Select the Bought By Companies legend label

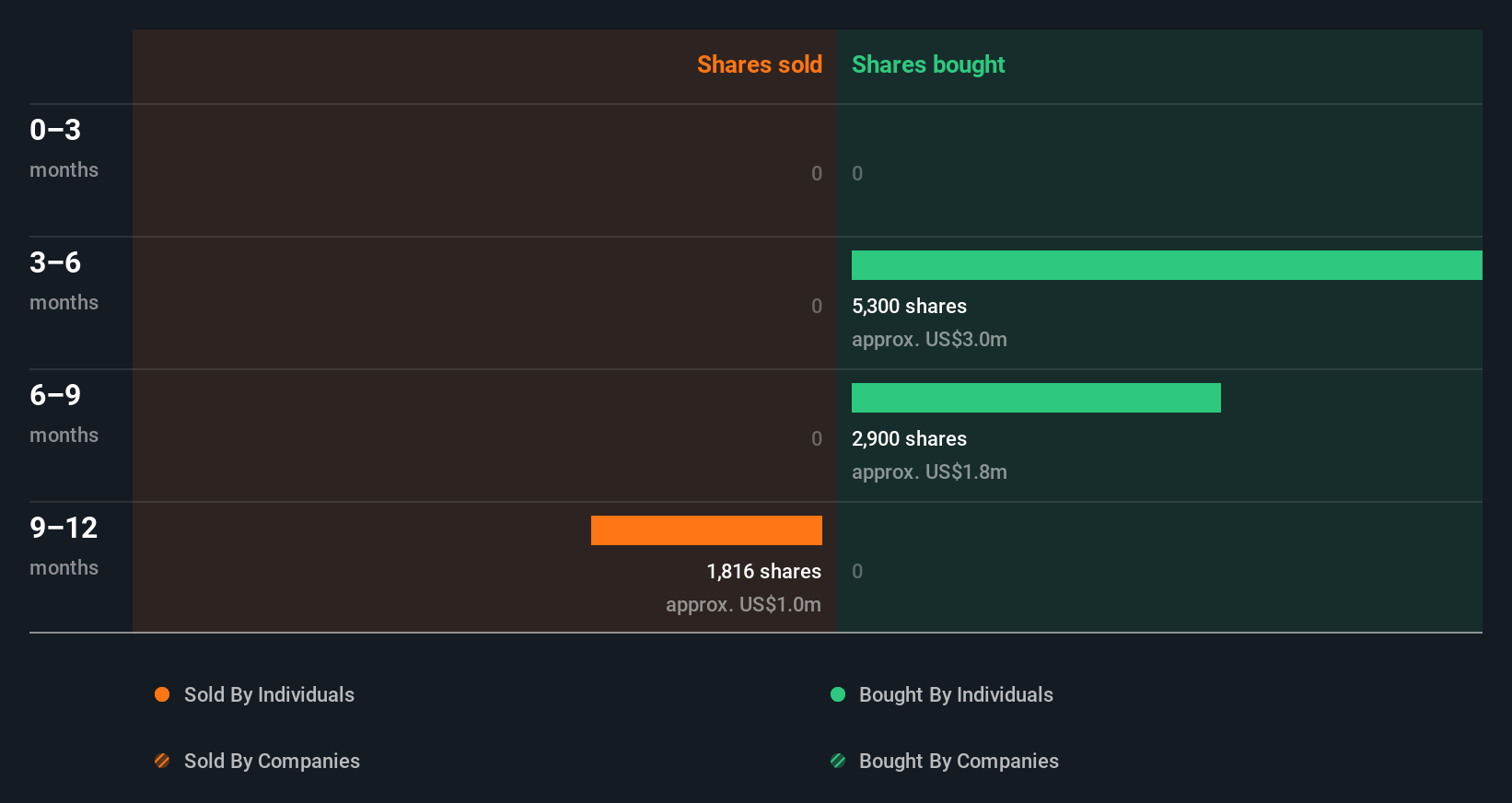click(959, 761)
